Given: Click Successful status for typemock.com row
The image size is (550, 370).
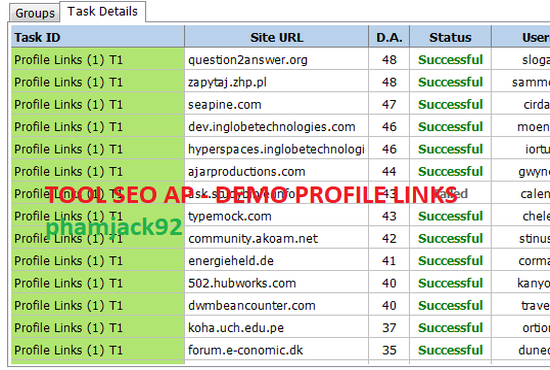Looking at the screenshot, I should (x=450, y=216).
